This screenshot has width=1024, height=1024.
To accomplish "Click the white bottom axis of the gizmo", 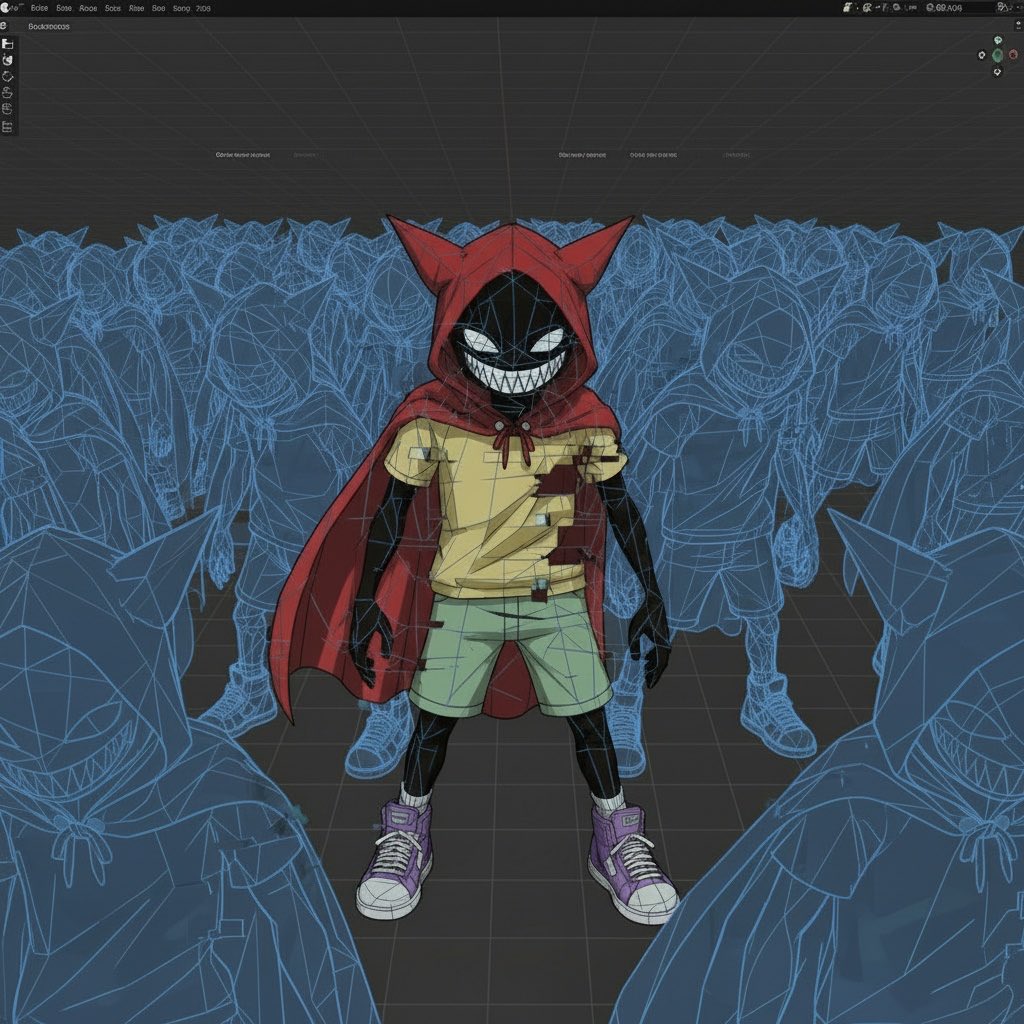I will pos(997,72).
